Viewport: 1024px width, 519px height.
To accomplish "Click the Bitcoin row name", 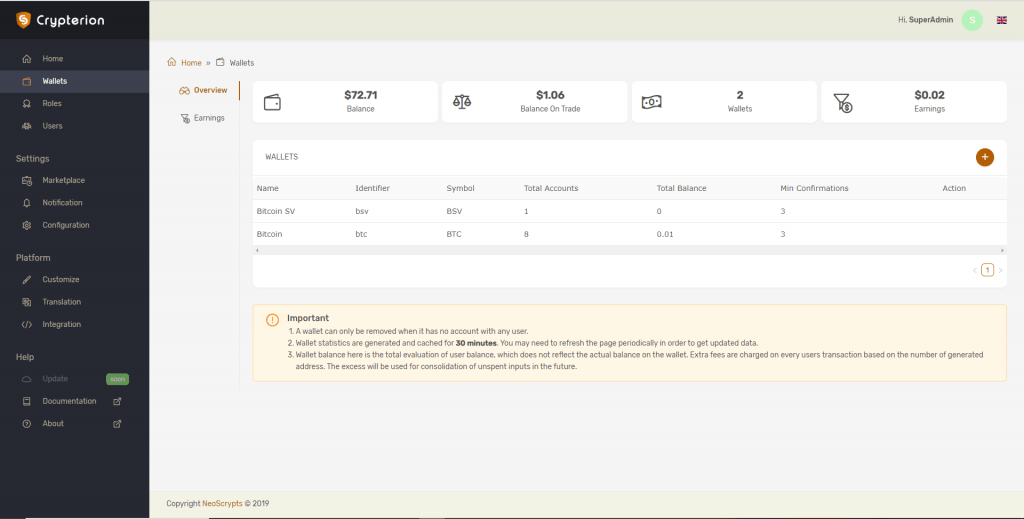I will 269,234.
